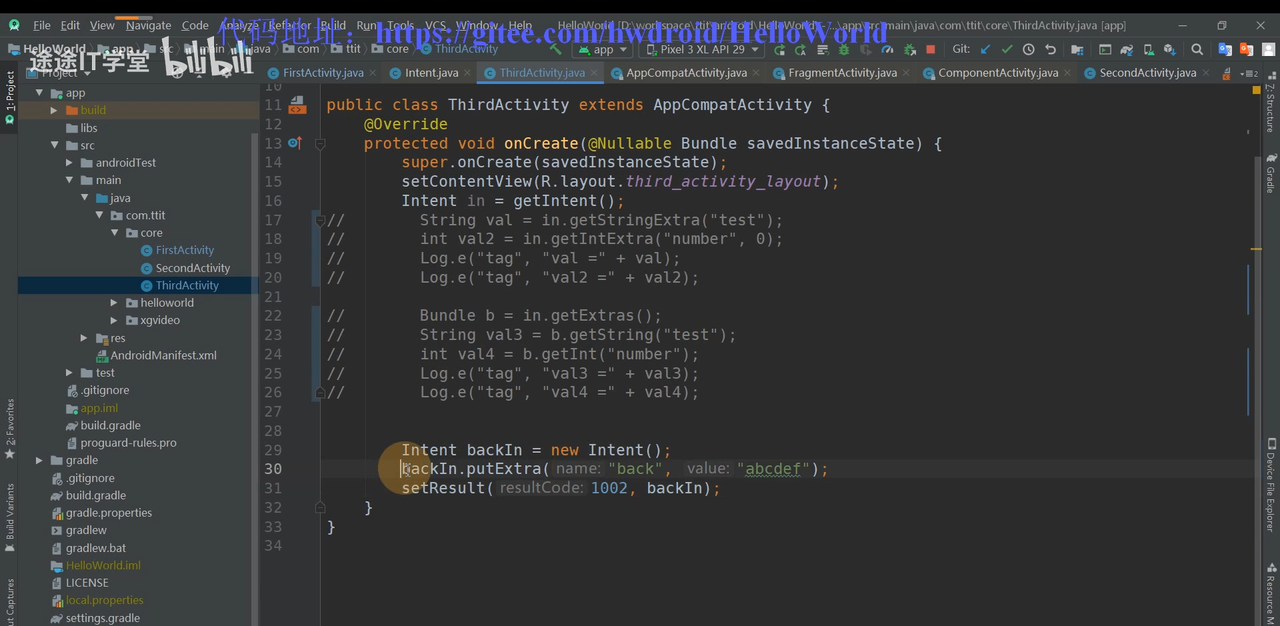This screenshot has height=626, width=1280.
Task: Click the yellow inspection indicator square
Action: coord(1256,91)
